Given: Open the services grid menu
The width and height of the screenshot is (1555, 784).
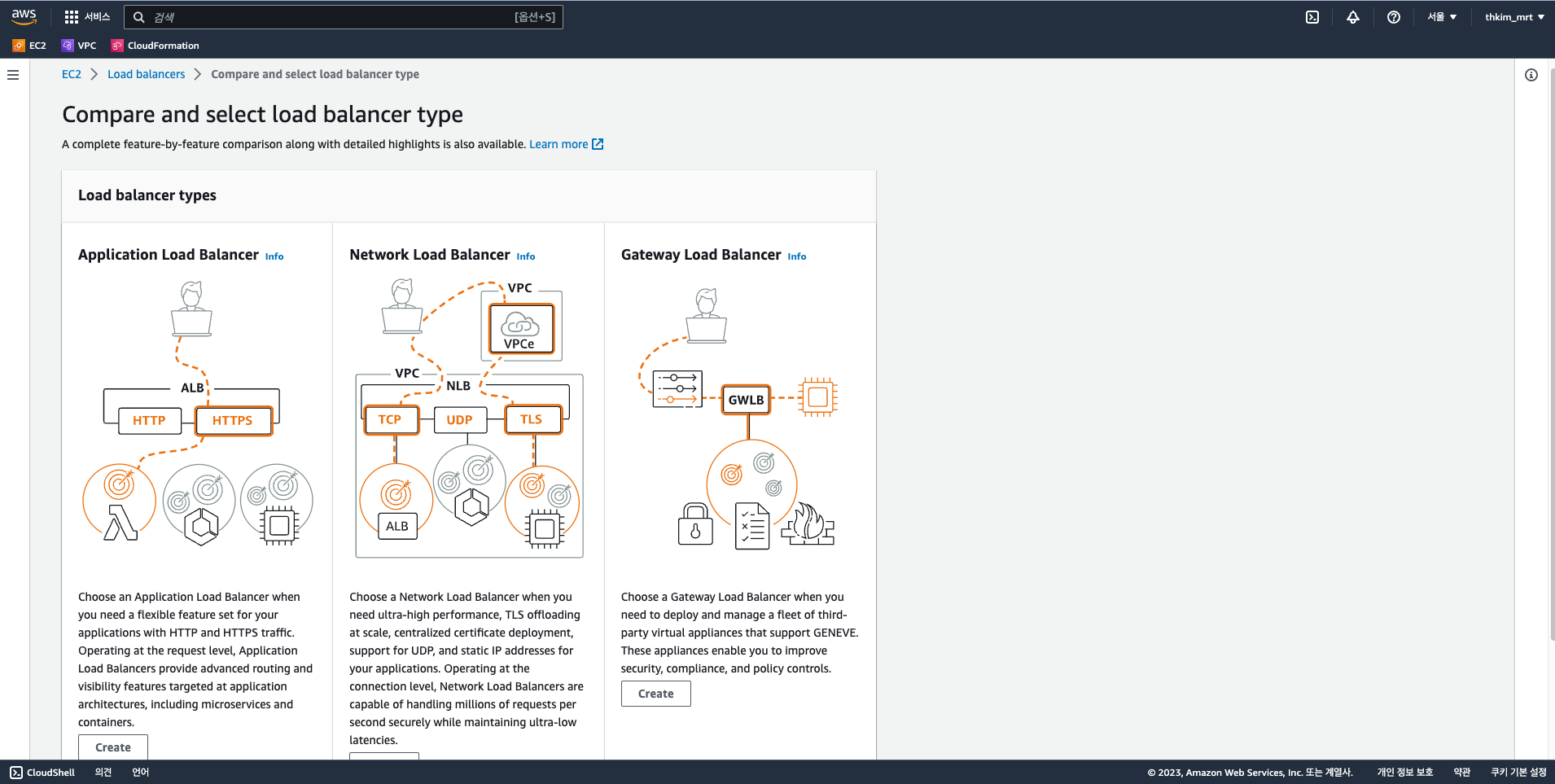Looking at the screenshot, I should (87, 16).
